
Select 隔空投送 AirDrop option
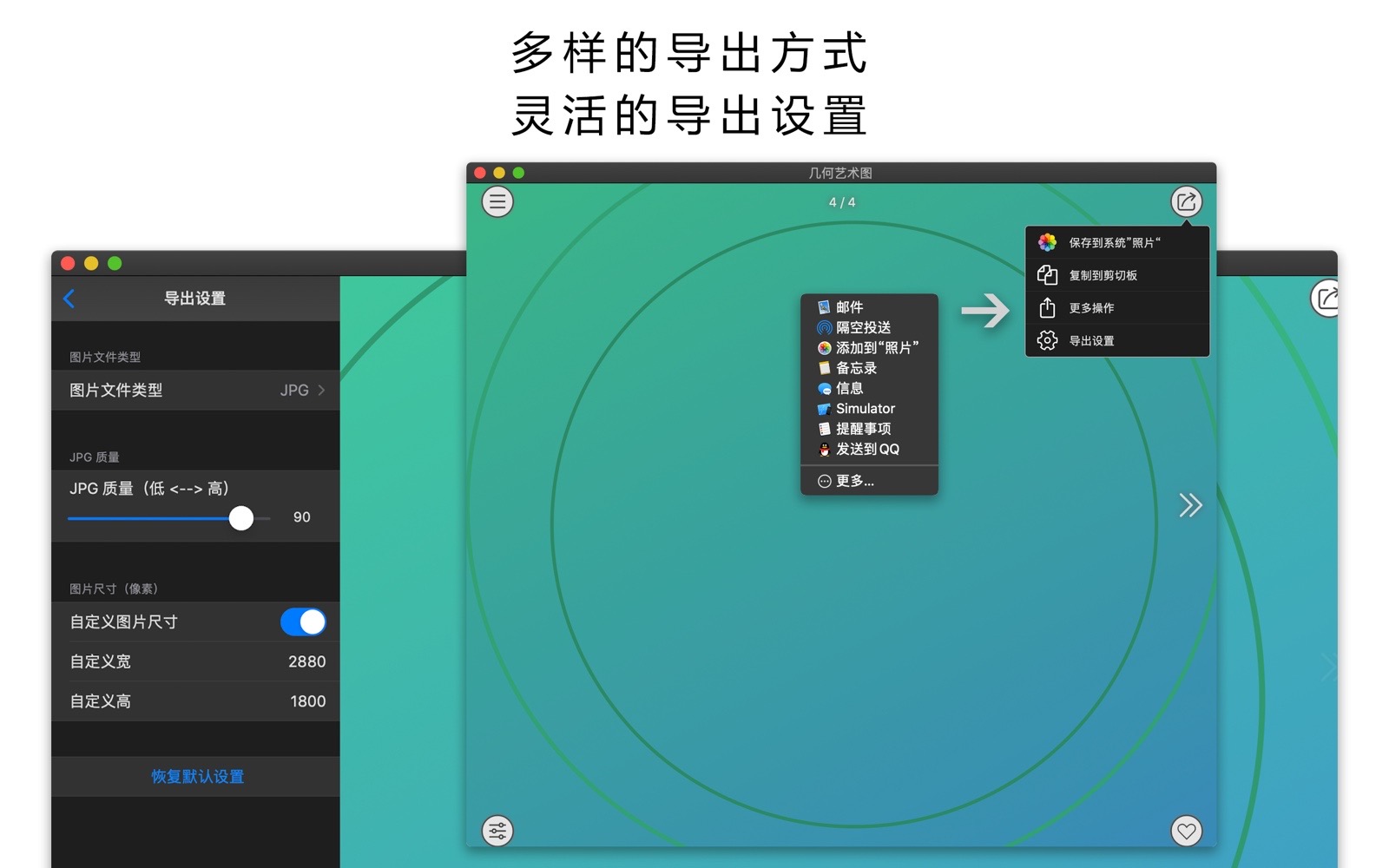click(863, 327)
